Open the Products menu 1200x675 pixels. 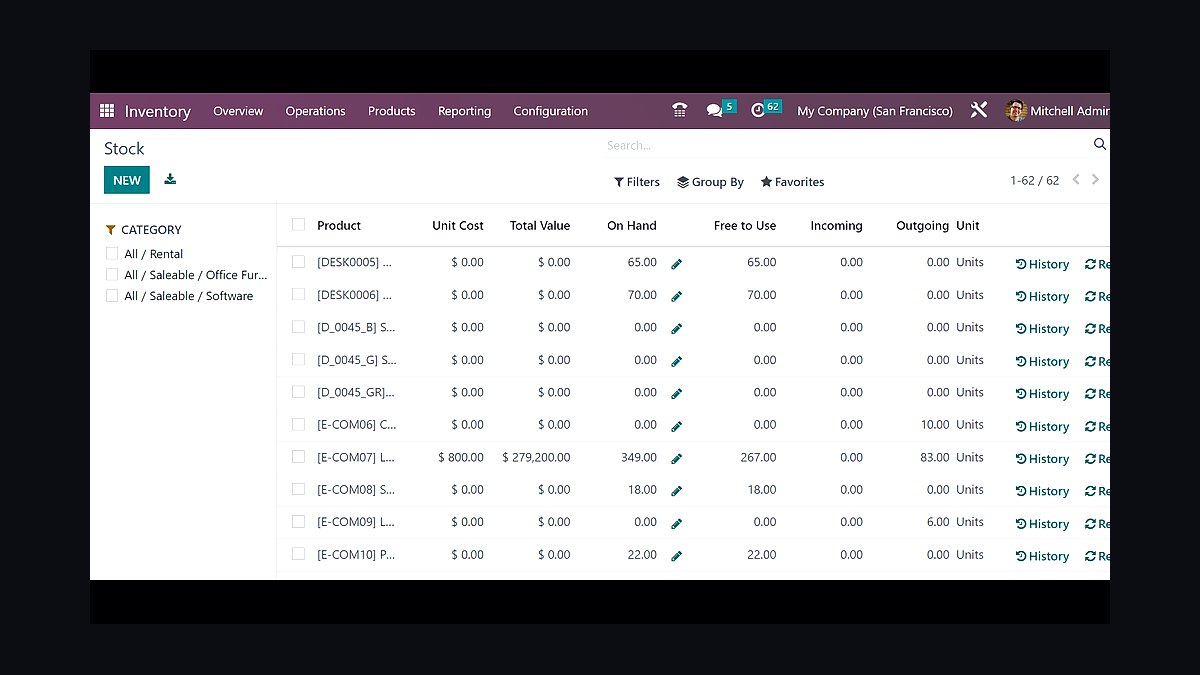coord(391,111)
